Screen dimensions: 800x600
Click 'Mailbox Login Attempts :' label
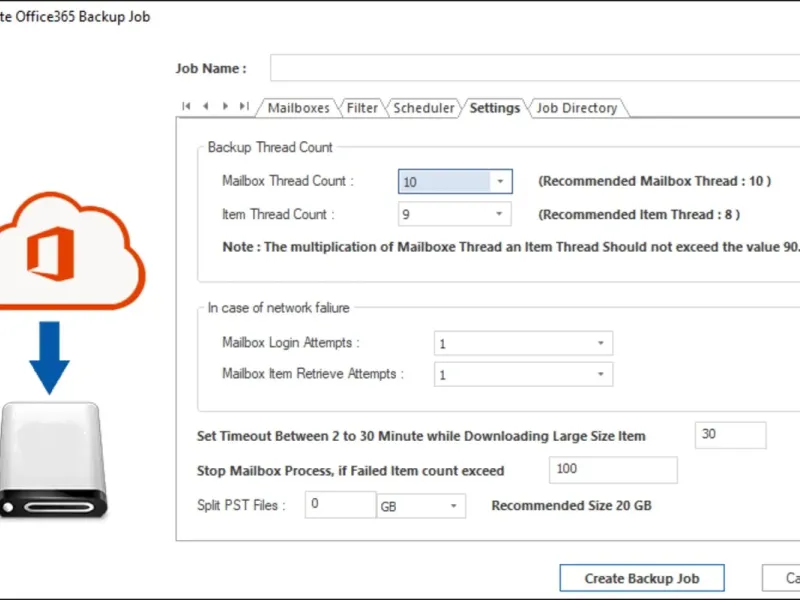click(x=291, y=342)
